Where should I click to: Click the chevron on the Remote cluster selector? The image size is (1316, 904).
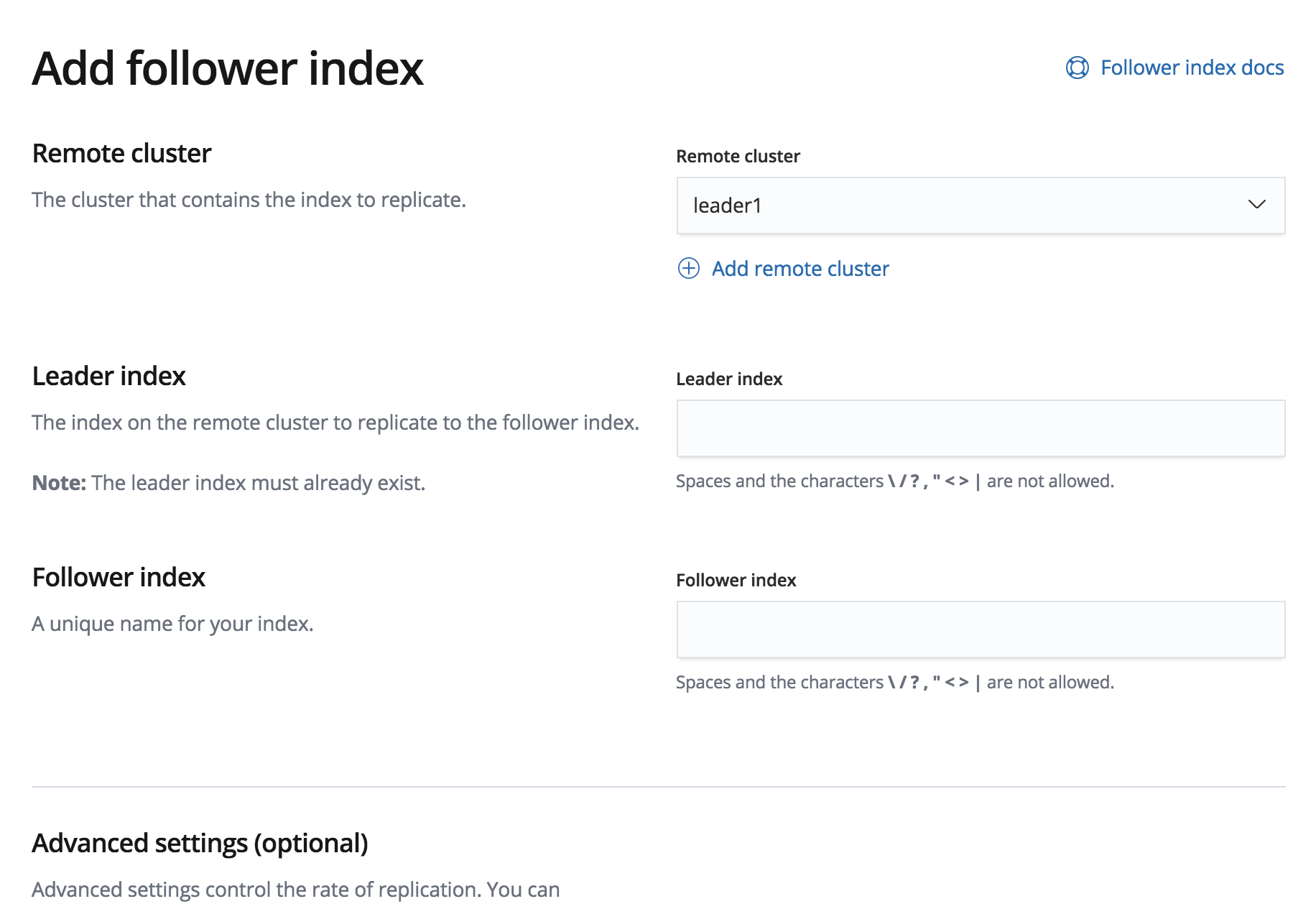click(x=1258, y=206)
